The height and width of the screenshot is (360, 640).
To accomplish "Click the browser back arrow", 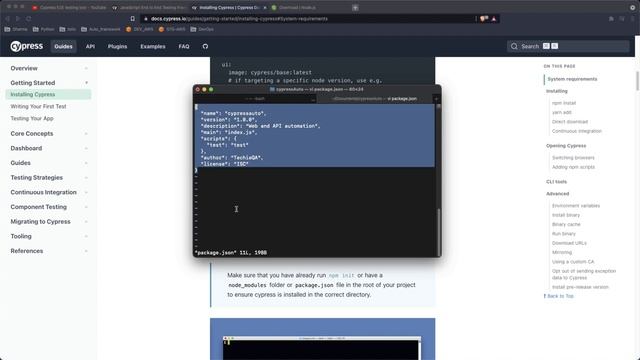I will tap(7, 19).
